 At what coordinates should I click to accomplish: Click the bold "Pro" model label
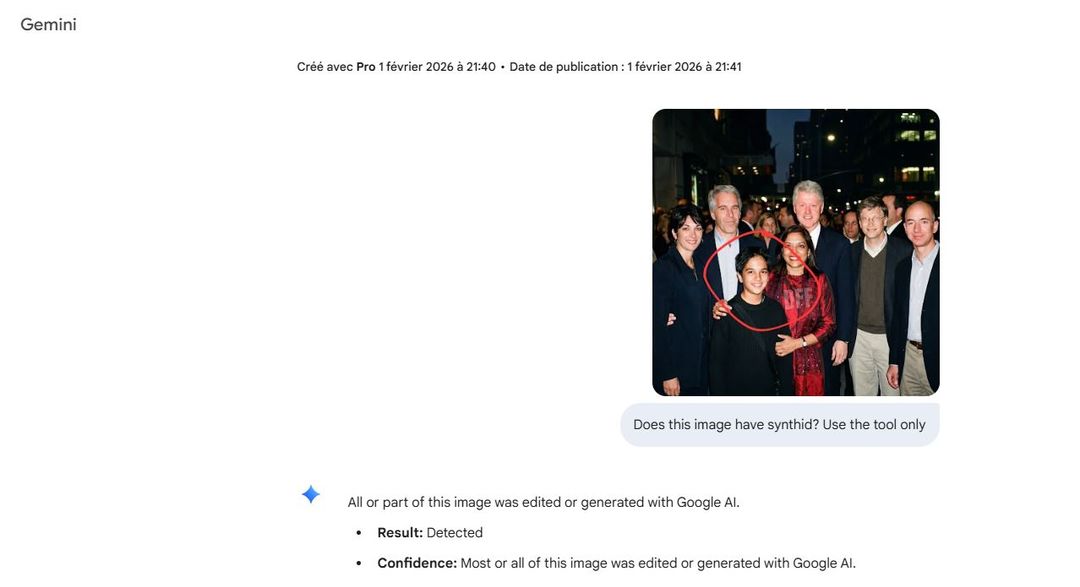(x=366, y=67)
